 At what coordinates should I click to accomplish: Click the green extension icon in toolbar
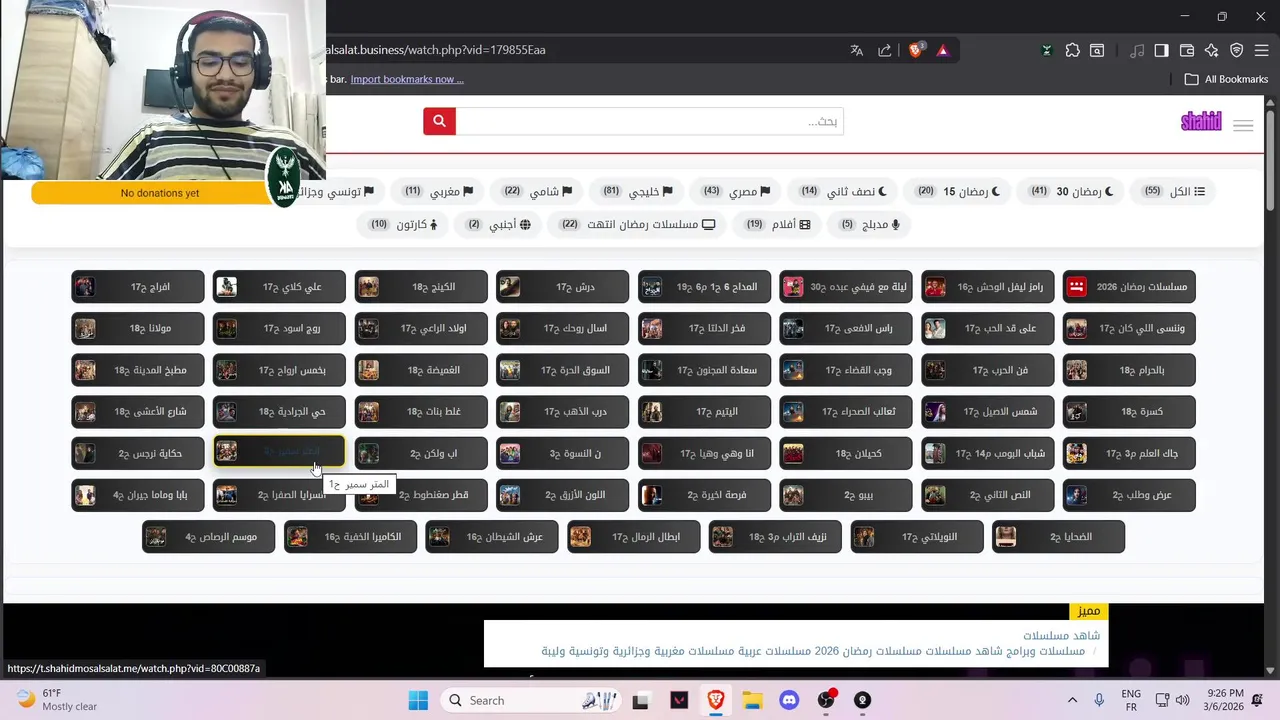click(1046, 50)
